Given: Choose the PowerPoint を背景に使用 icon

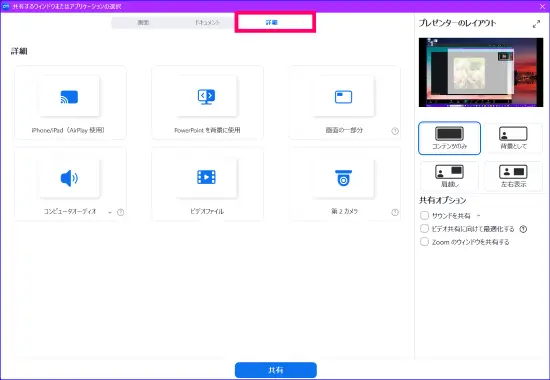Looking at the screenshot, I should pyautogui.click(x=206, y=96).
